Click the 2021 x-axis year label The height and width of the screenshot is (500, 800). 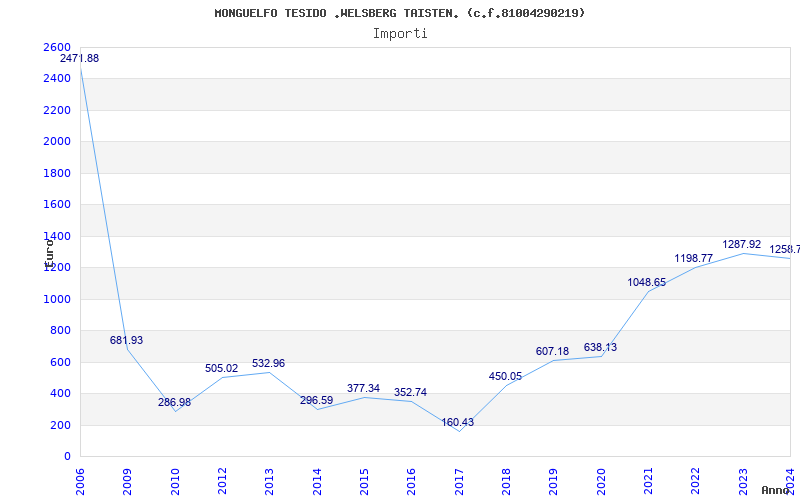[x=648, y=482]
